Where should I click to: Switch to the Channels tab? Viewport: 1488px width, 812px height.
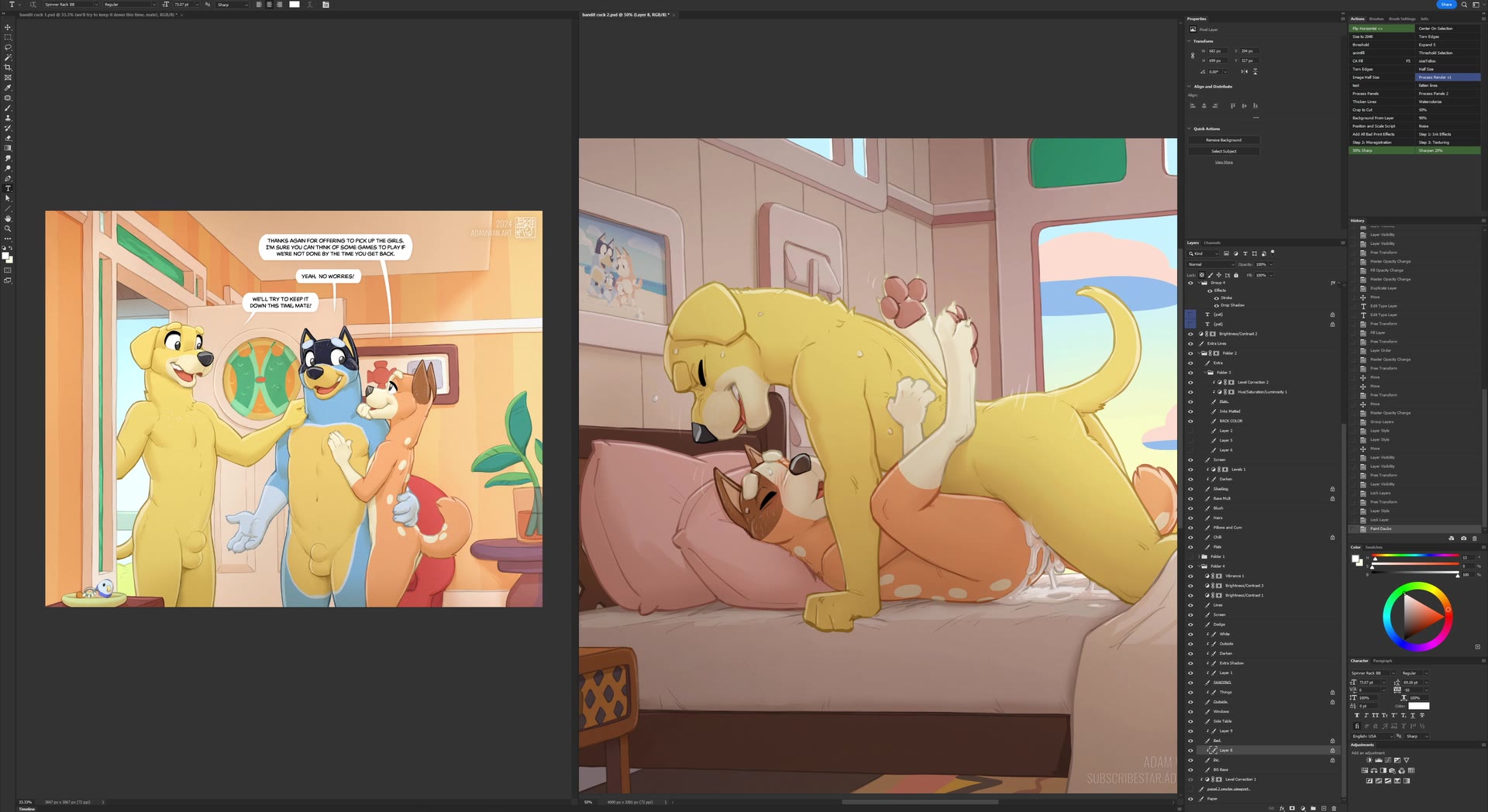coord(1212,243)
